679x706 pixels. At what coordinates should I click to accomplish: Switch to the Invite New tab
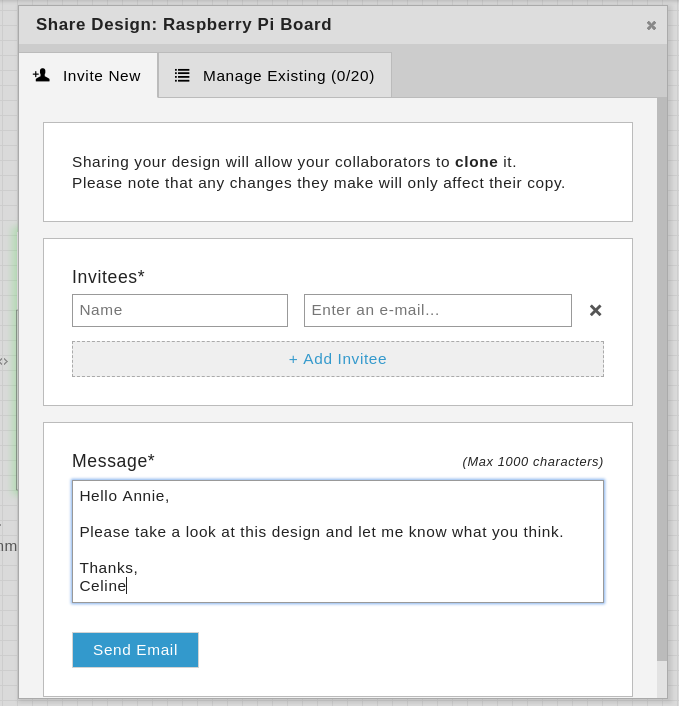point(88,75)
